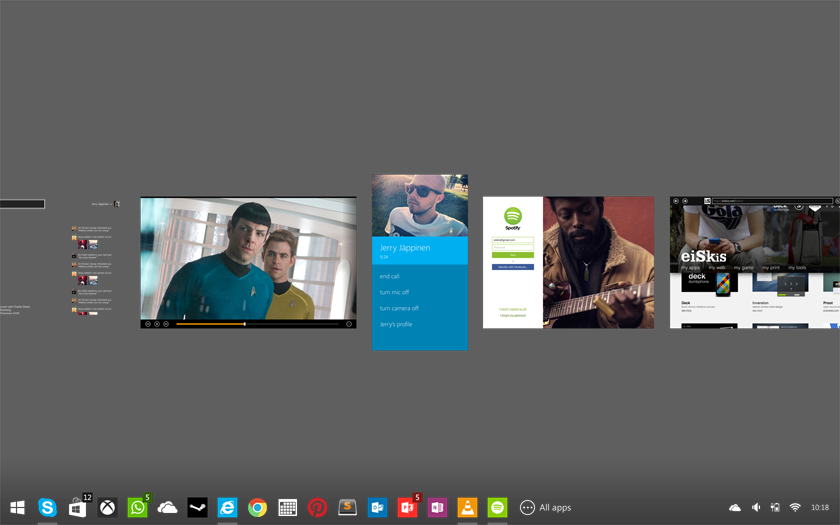This screenshot has width=840, height=525.
Task: Click the dark search box in leftmost window
Action: [22, 204]
